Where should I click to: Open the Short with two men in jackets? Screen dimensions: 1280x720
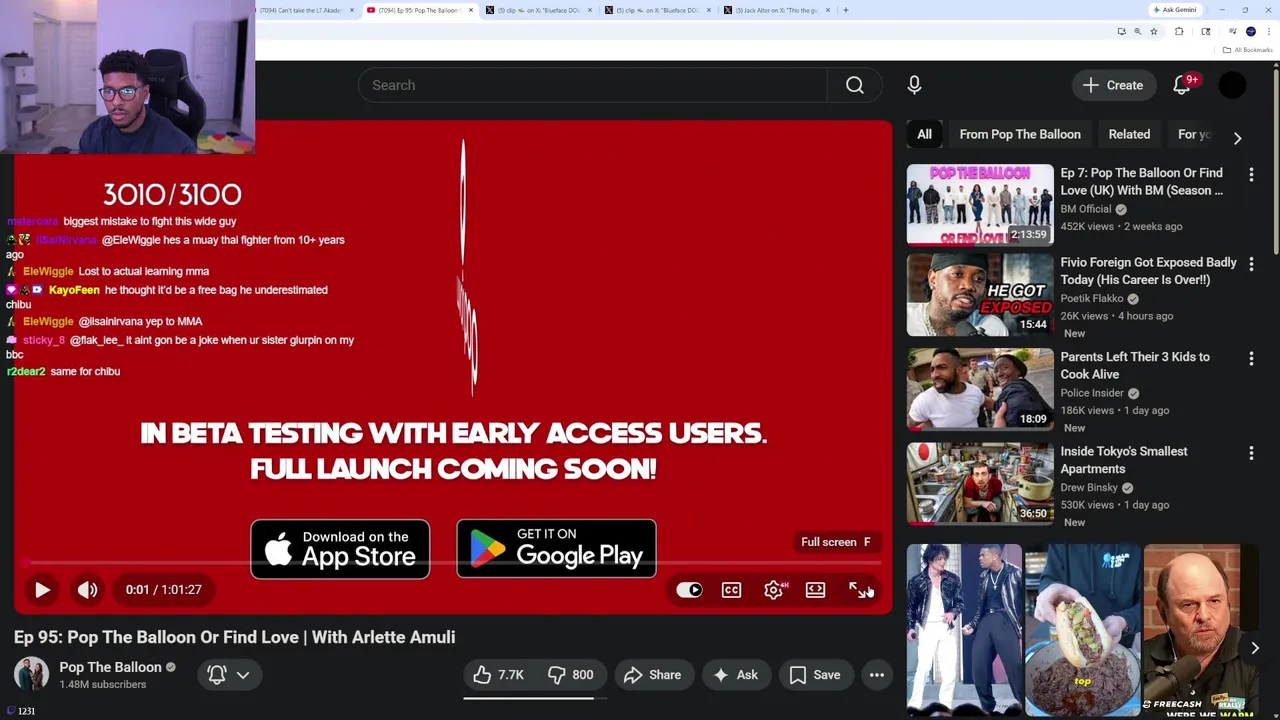(964, 630)
